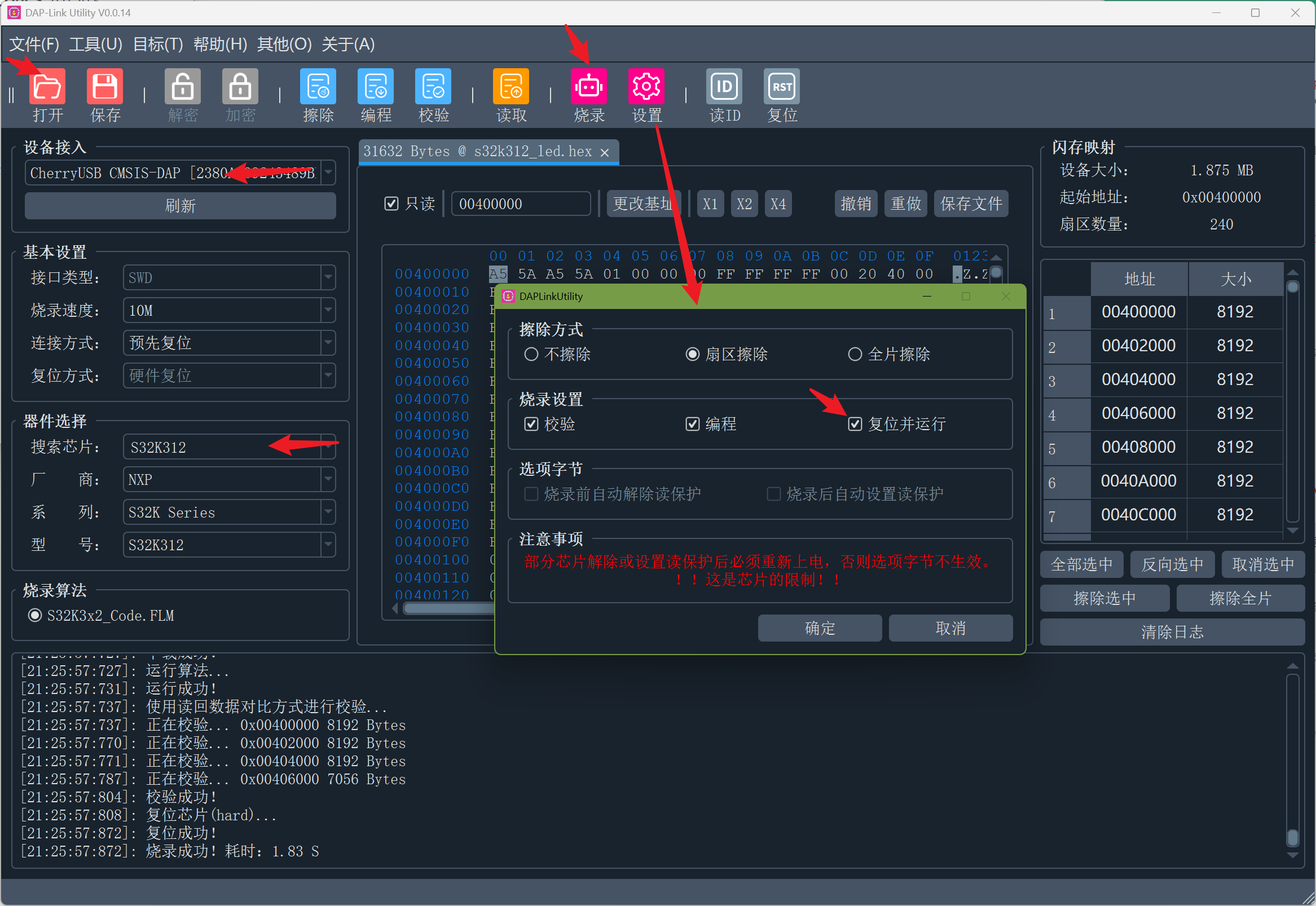Screen dimensions: 1316x906
Task: Toggle the 编程 checkbox in dialog
Action: (x=692, y=424)
